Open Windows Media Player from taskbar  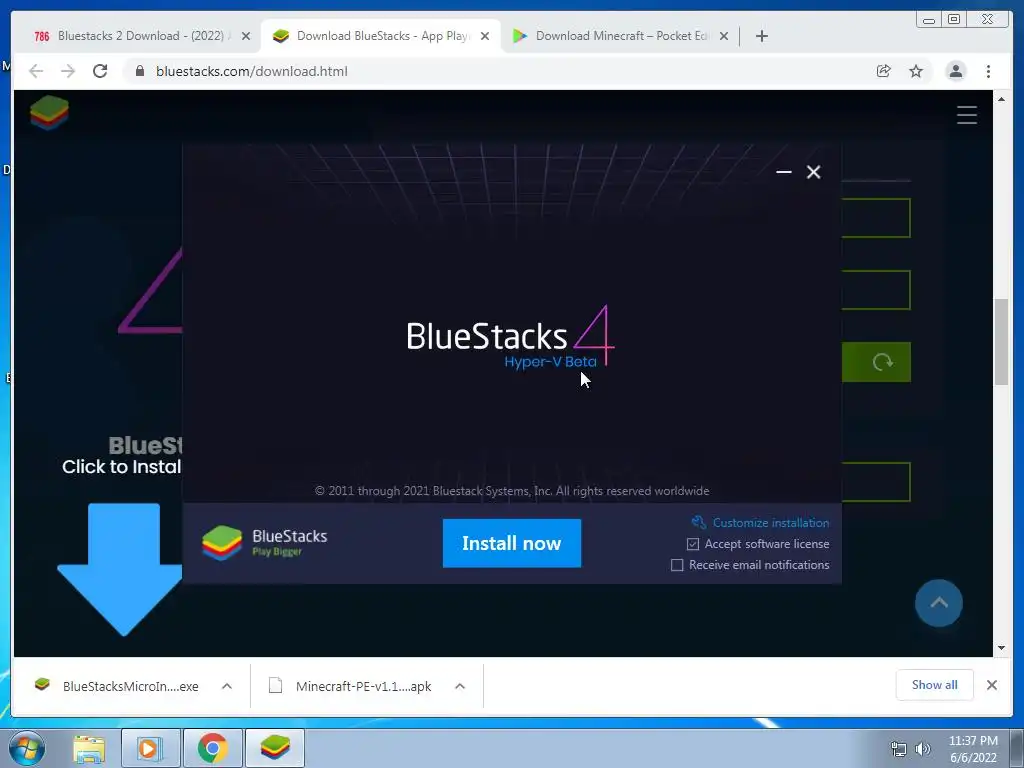pyautogui.click(x=150, y=749)
